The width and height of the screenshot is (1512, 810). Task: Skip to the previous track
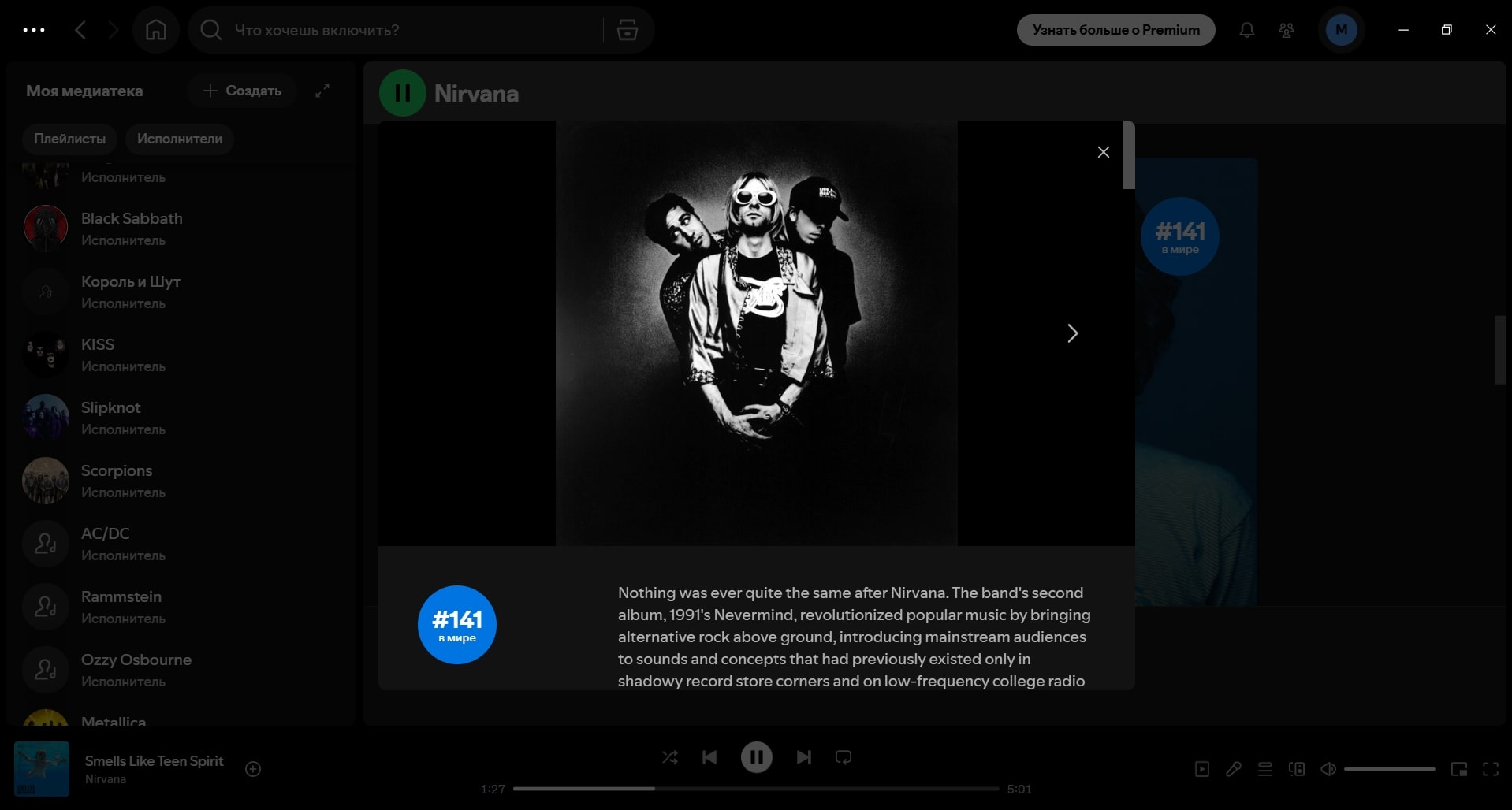coord(709,757)
